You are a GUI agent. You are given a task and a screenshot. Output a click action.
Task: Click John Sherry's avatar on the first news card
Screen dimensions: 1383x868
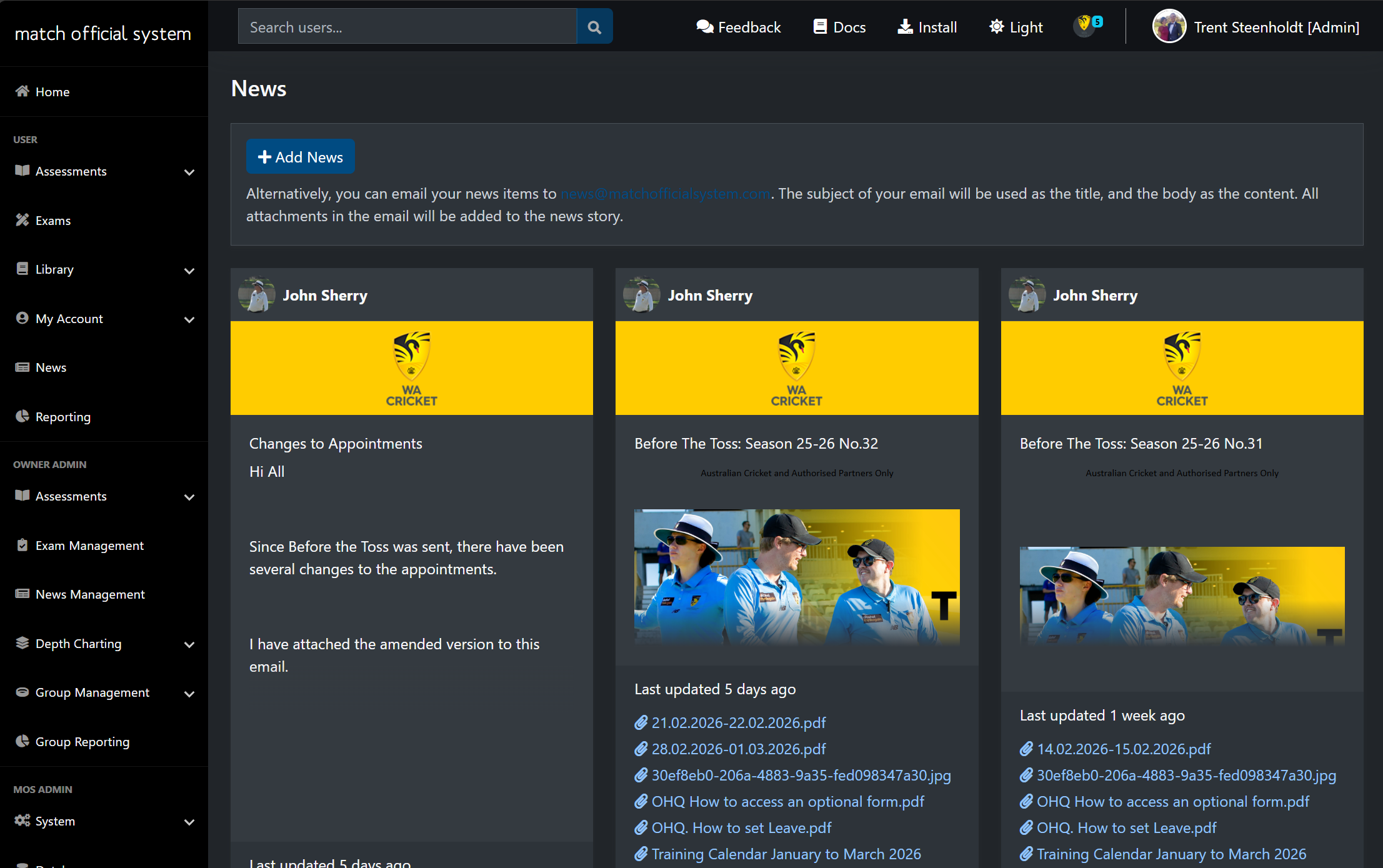[x=256, y=294]
